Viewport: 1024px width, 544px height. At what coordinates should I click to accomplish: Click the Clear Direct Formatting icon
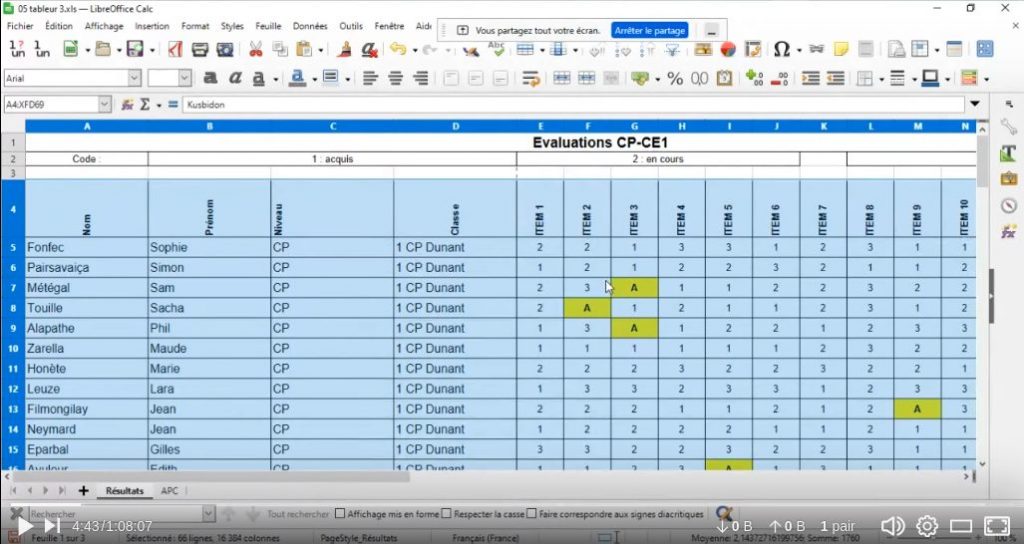370,50
